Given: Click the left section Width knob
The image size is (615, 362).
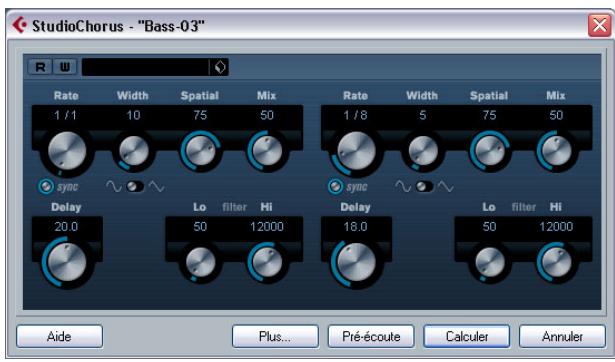Looking at the screenshot, I should 134,151.
